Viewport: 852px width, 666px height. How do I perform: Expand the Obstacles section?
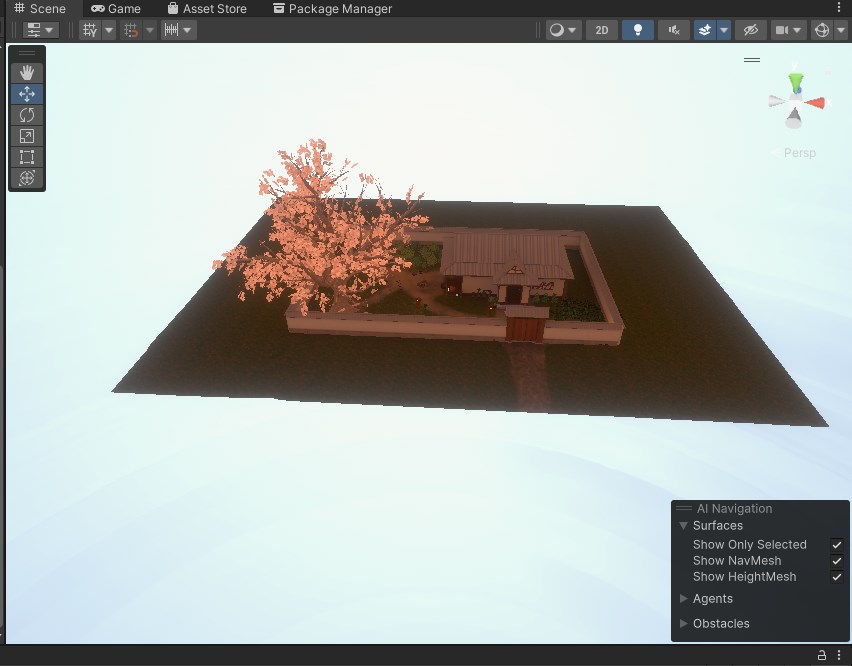coord(684,624)
